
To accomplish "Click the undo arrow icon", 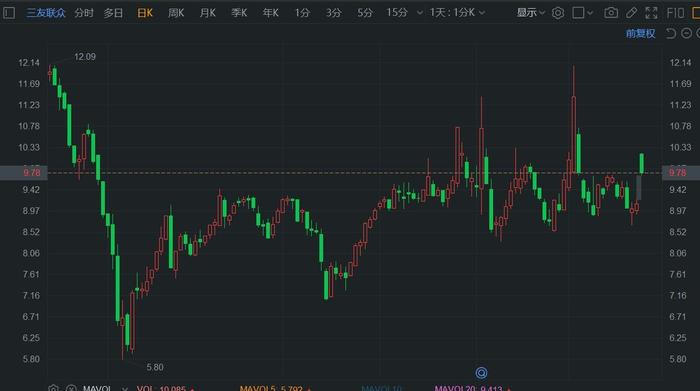I will [671, 33].
